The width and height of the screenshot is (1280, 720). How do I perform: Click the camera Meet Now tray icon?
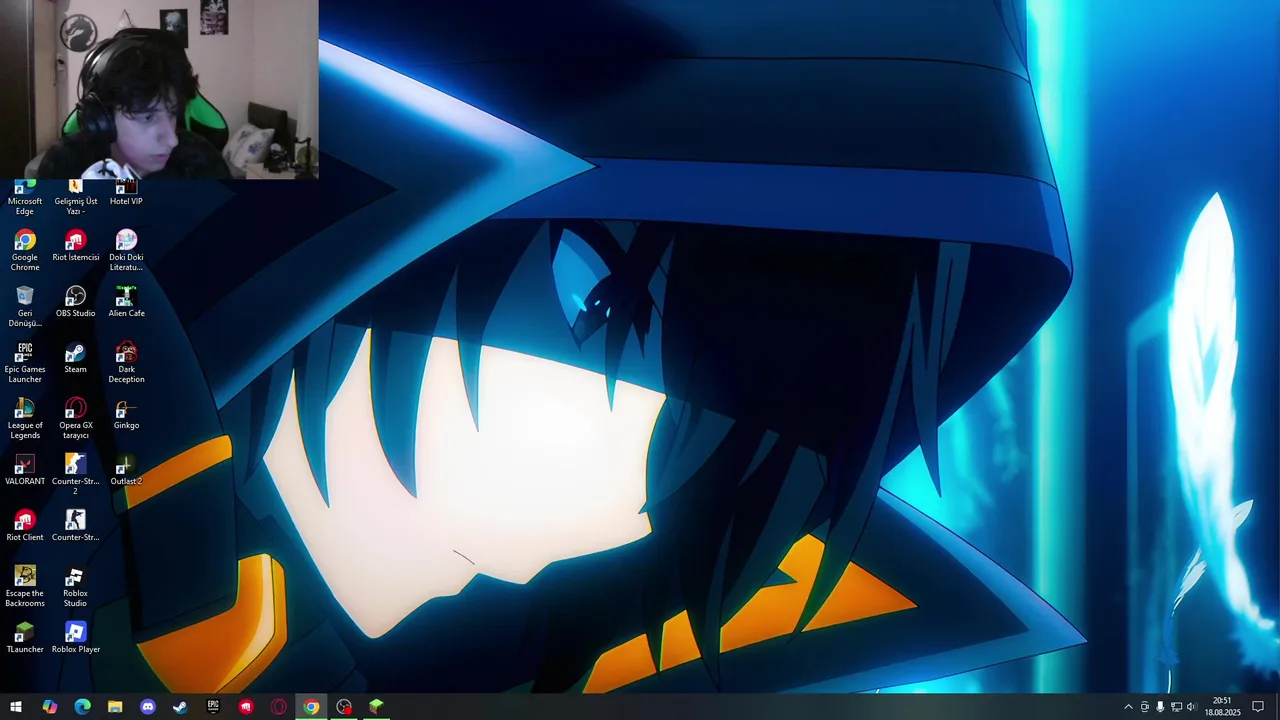click(1145, 707)
